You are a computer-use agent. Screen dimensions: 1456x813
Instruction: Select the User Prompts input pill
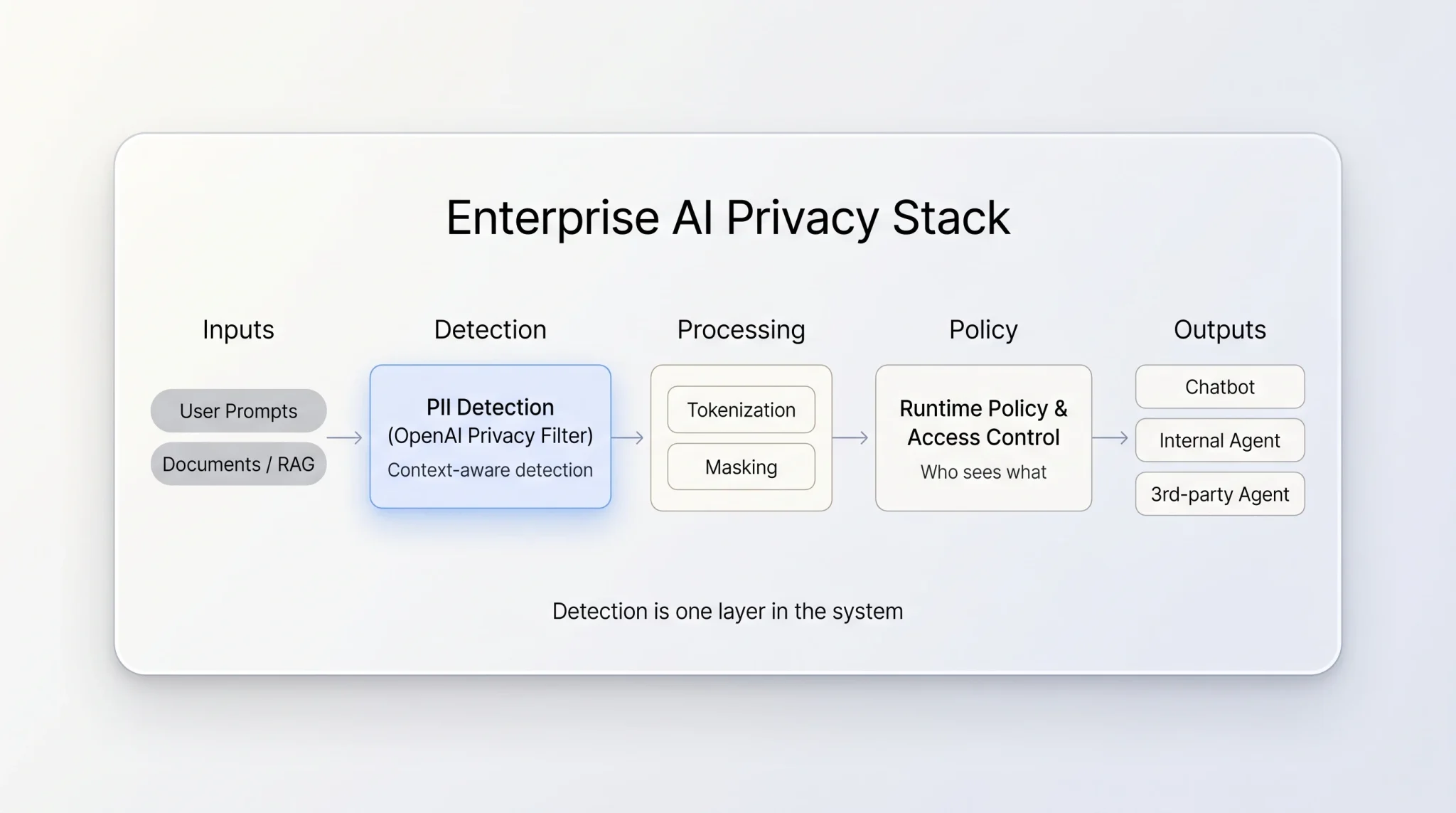click(x=237, y=410)
